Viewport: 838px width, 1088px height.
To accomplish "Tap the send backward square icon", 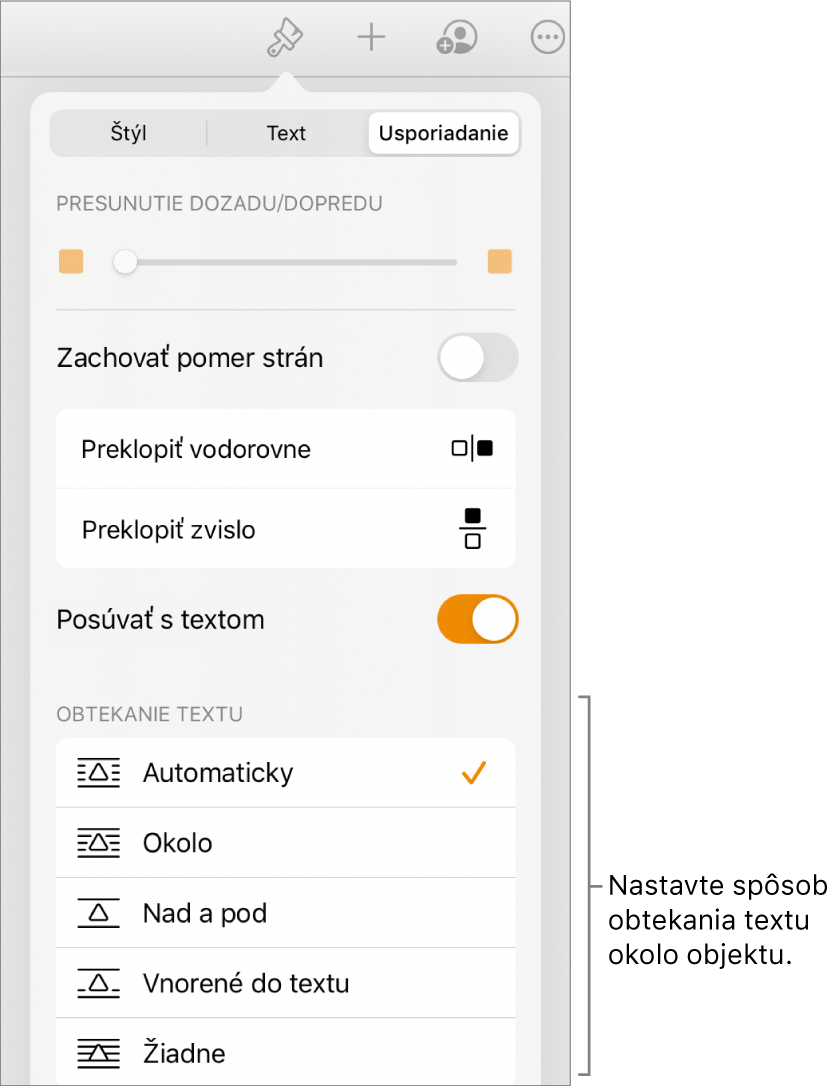I will coord(72,262).
